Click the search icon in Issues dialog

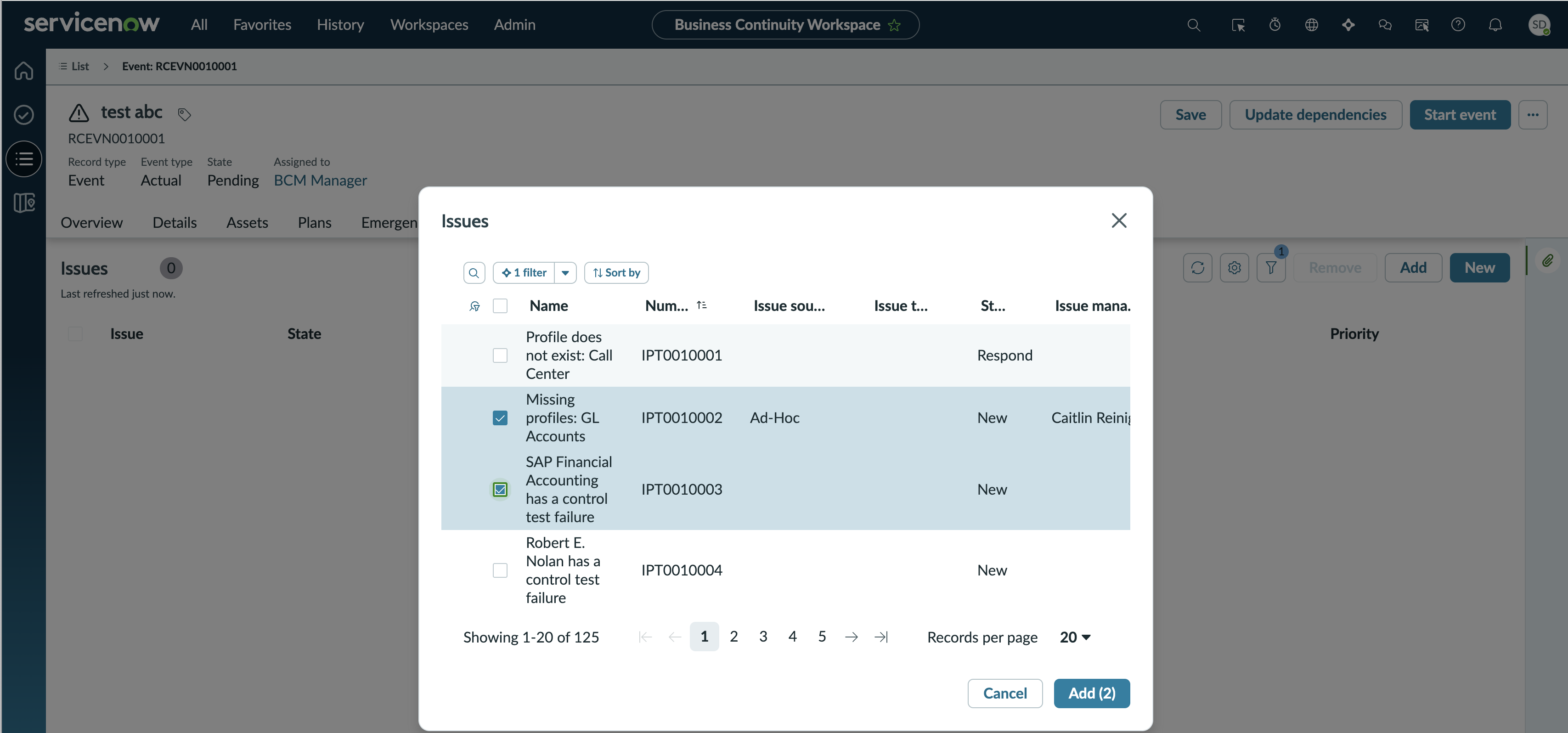click(x=474, y=273)
